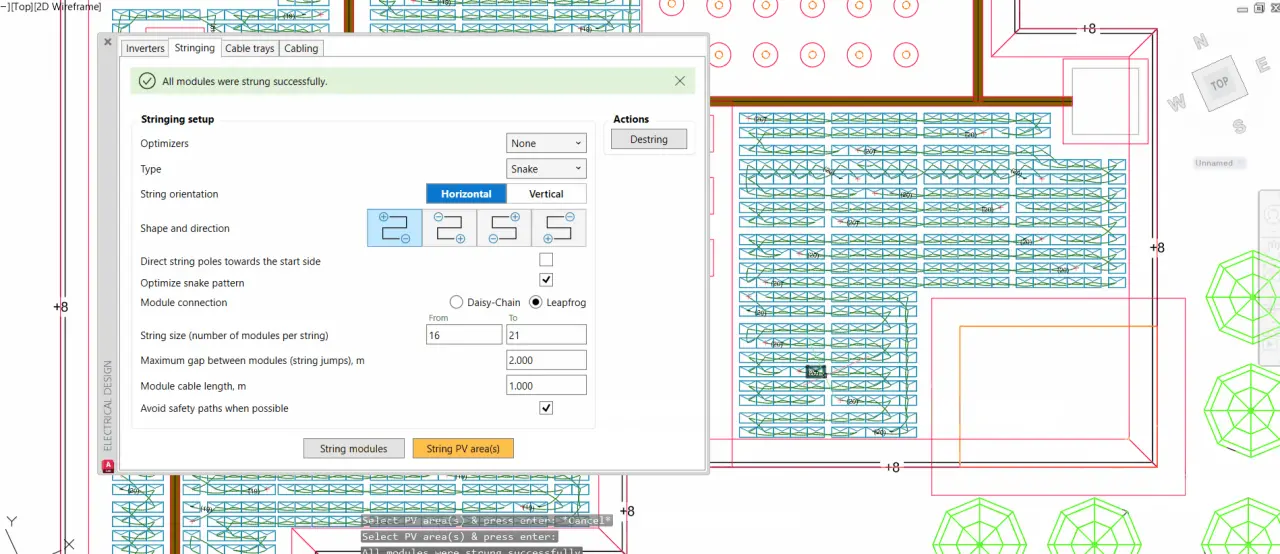Screen dimensions: 1280x554
Task: Close the Electrical Design palette
Action: pos(108,42)
